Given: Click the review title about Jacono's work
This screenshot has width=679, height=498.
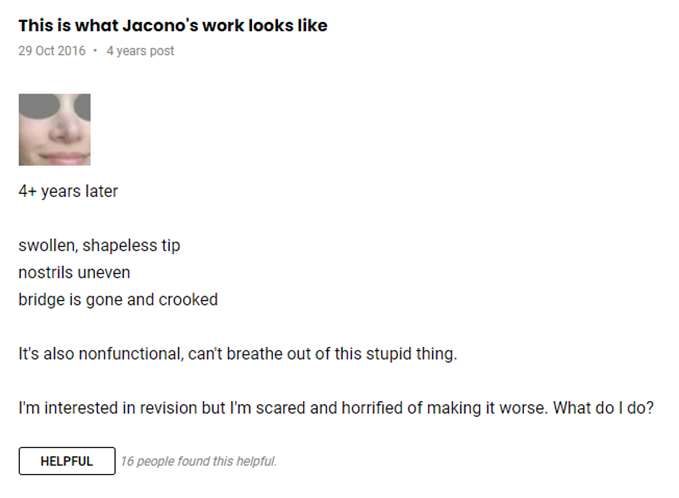Looking at the screenshot, I should click(173, 26).
